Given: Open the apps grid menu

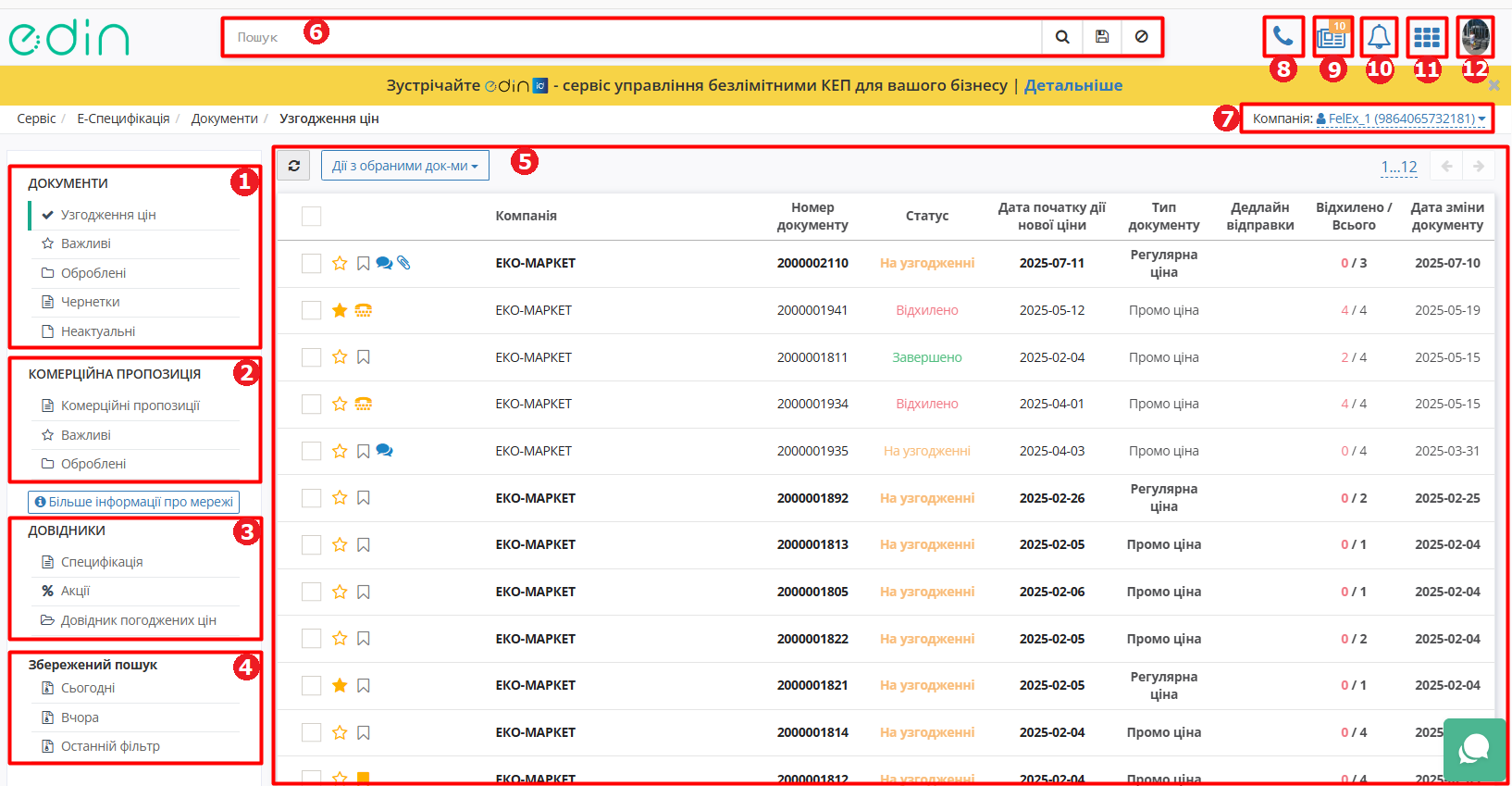Looking at the screenshot, I should click(1427, 37).
